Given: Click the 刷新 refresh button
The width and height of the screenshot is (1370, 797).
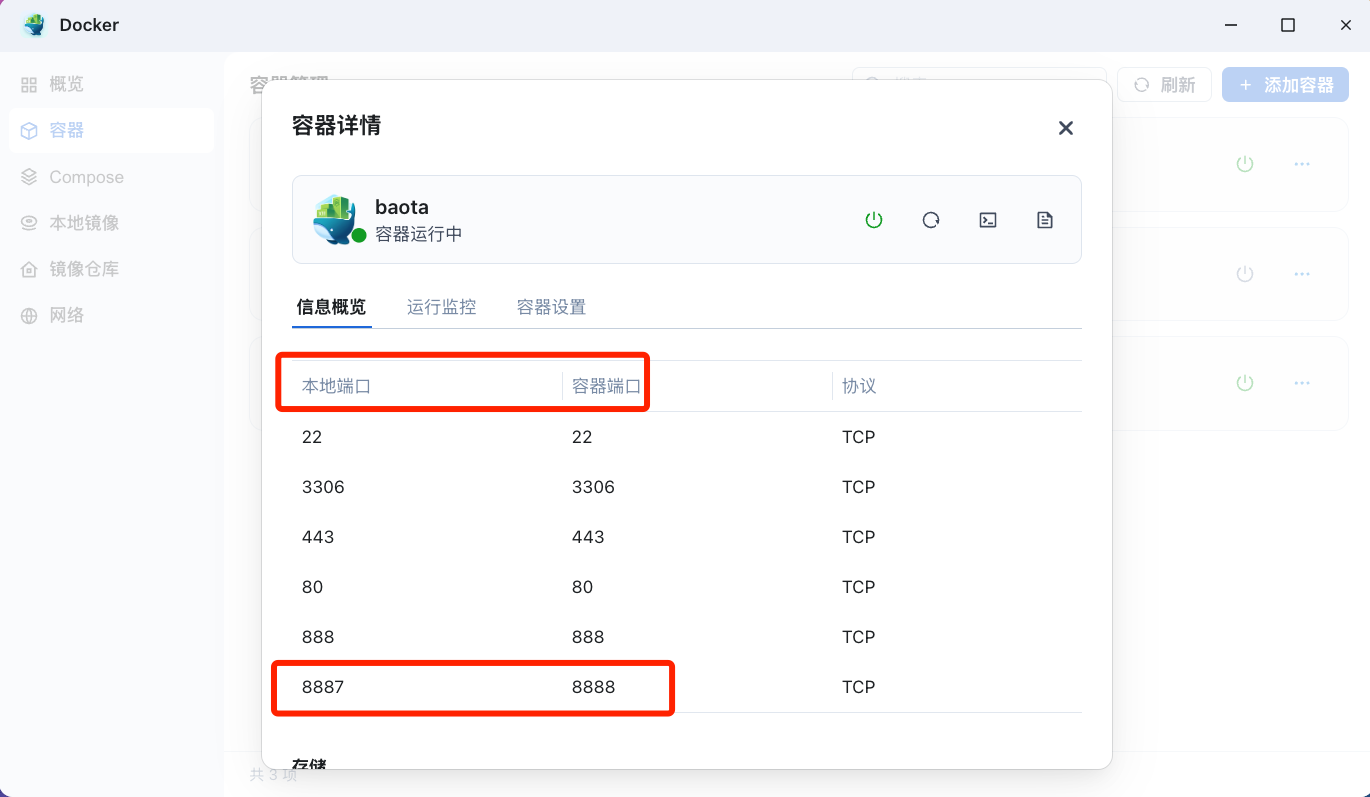Looking at the screenshot, I should pyautogui.click(x=1164, y=85).
